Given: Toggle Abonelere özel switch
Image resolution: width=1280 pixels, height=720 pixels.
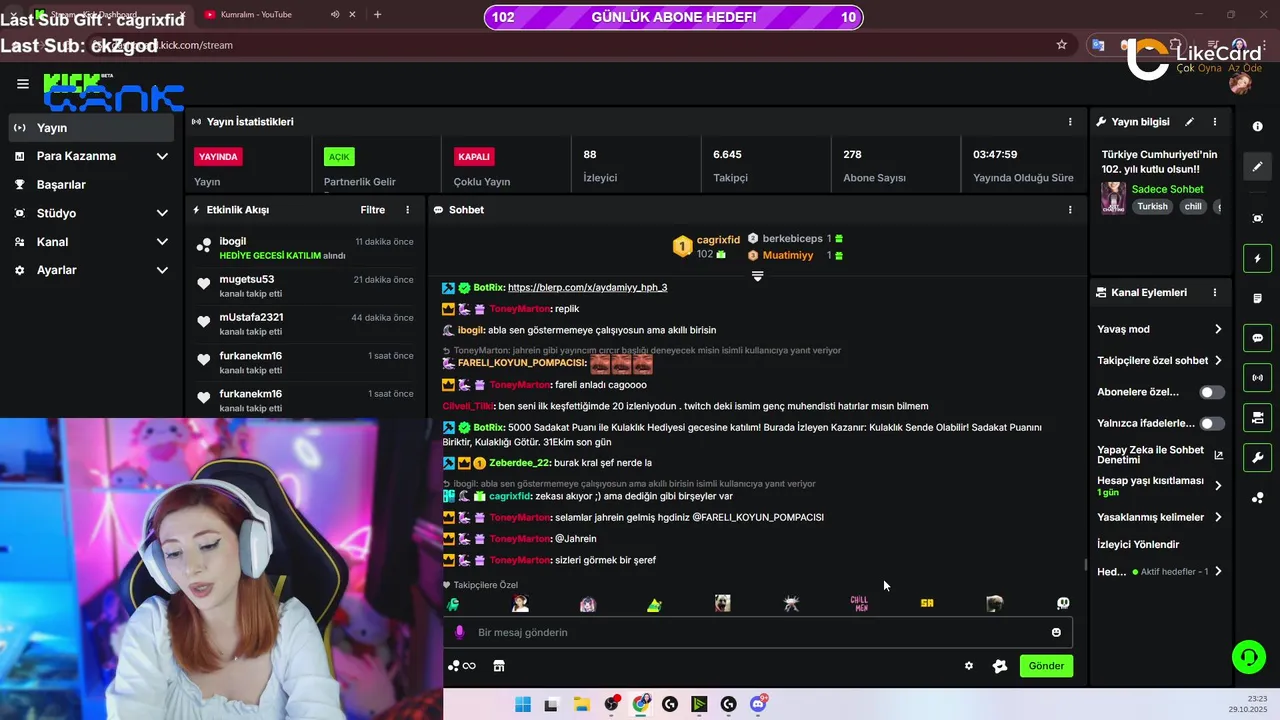Looking at the screenshot, I should 1211,392.
